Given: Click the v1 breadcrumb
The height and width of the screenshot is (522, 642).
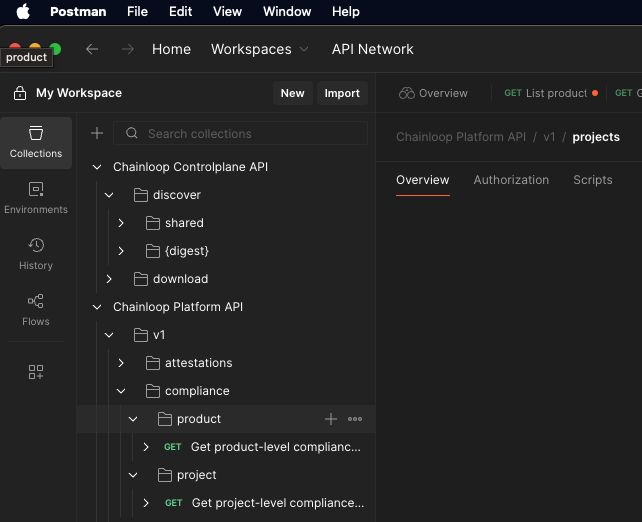Looking at the screenshot, I should [x=549, y=137].
